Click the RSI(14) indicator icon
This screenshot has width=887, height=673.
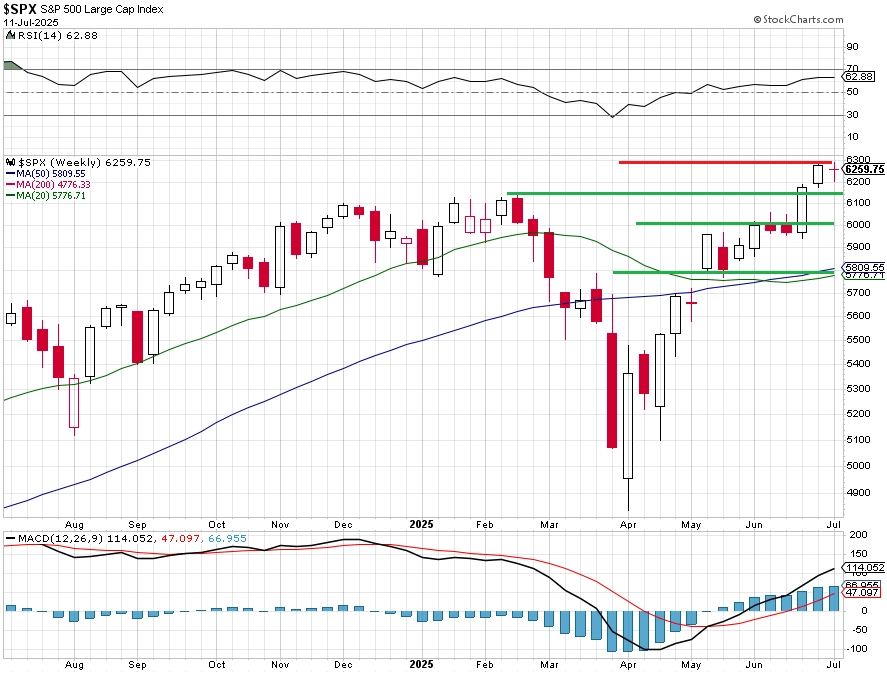click(10, 35)
